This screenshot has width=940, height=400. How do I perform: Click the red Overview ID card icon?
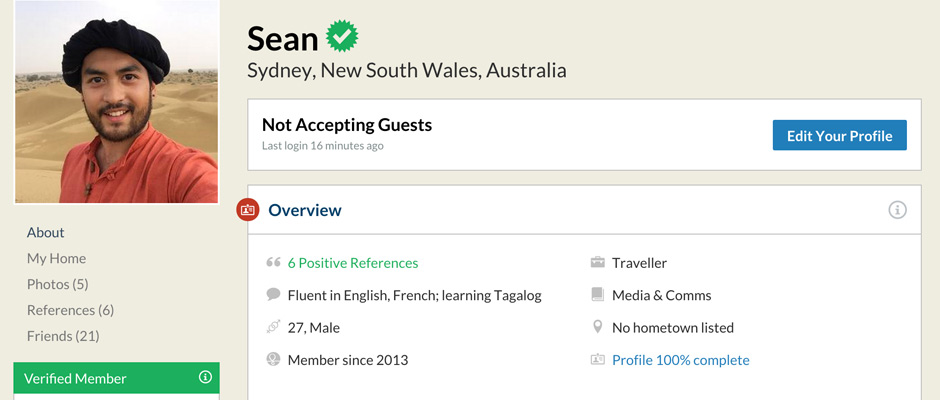point(247,210)
